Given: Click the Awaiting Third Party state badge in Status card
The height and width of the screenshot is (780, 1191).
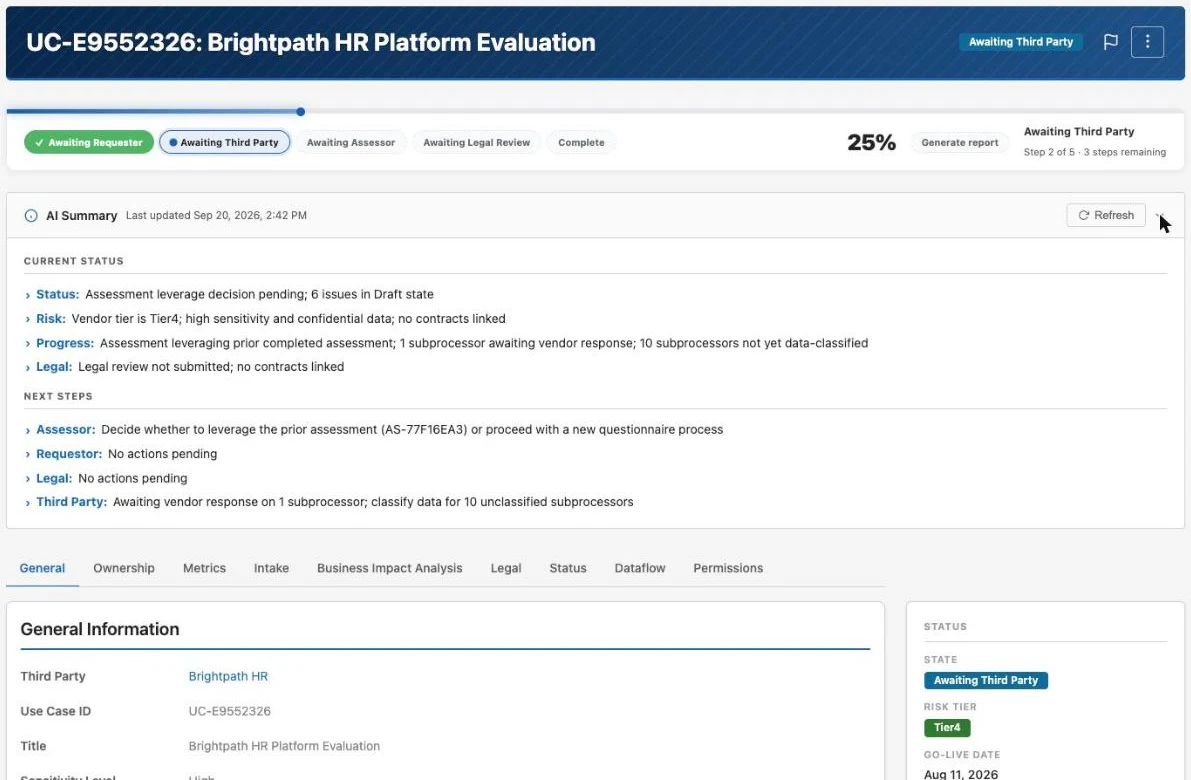Looking at the screenshot, I should pyautogui.click(x=985, y=681).
